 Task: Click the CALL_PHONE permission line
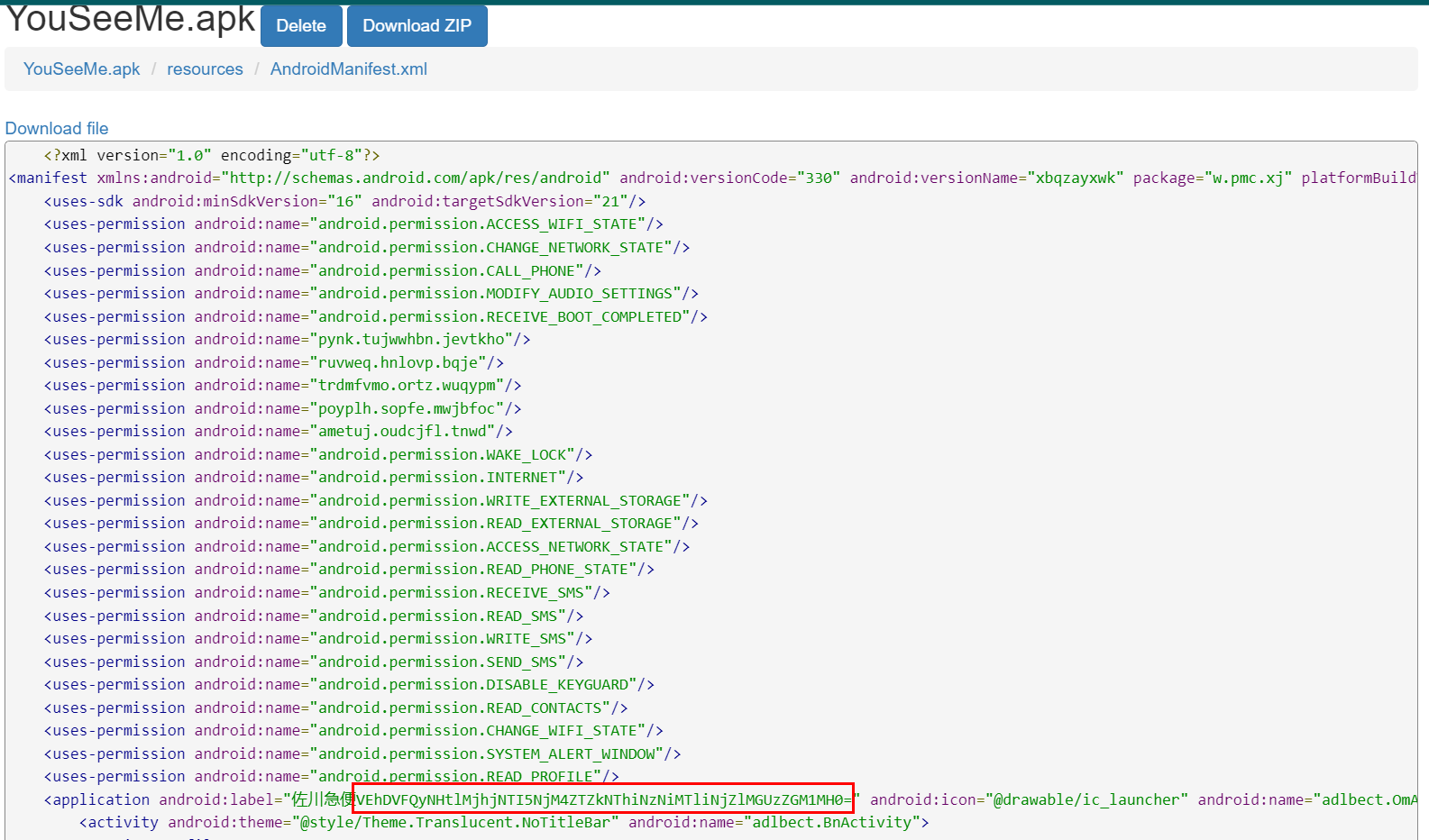pos(323,270)
